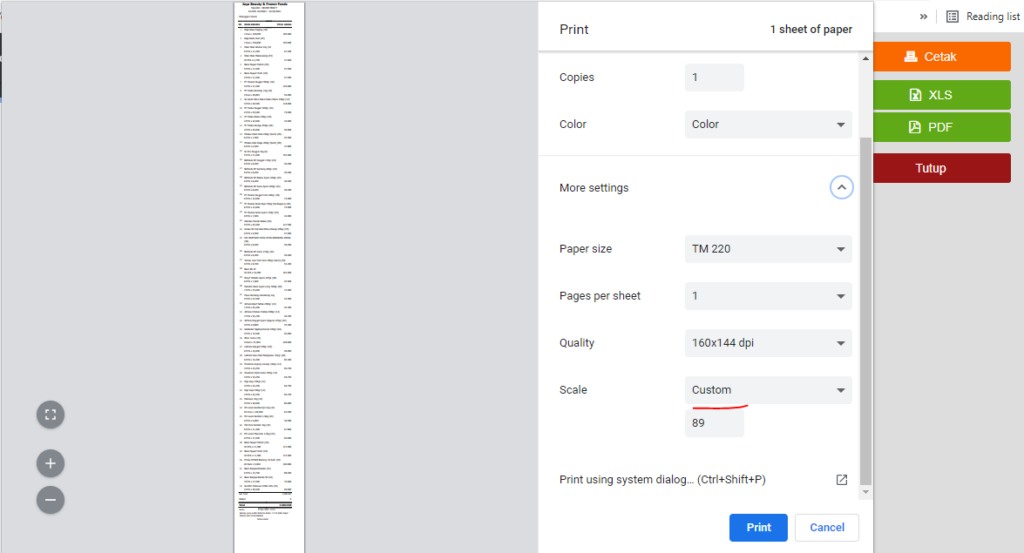Image resolution: width=1024 pixels, height=553 pixels.
Task: Open the Color dropdown
Action: pos(768,124)
